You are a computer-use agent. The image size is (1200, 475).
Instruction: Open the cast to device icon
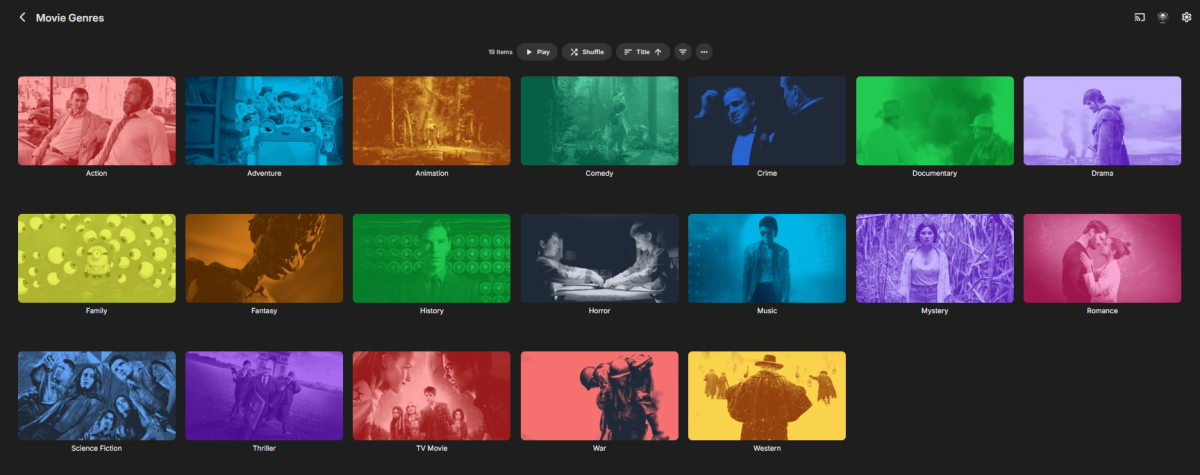tap(1139, 17)
